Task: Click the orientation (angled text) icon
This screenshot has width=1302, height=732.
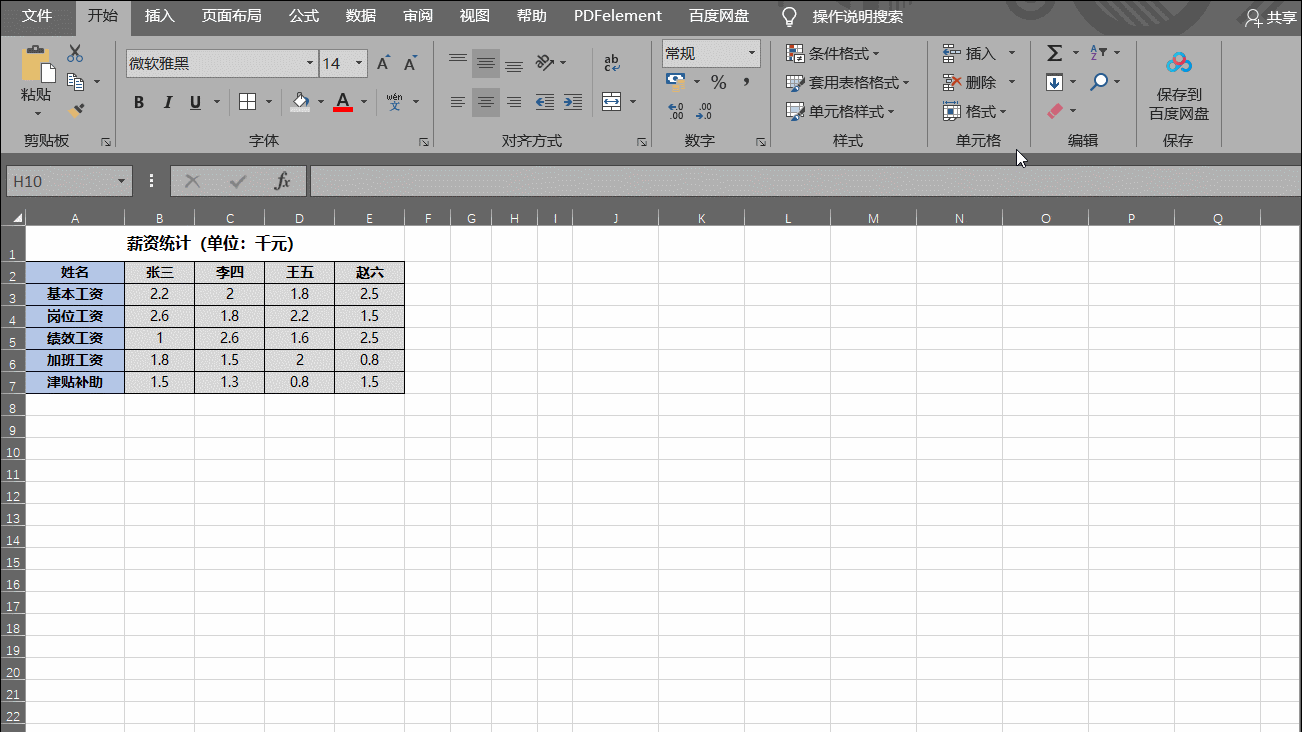Action: pos(545,63)
